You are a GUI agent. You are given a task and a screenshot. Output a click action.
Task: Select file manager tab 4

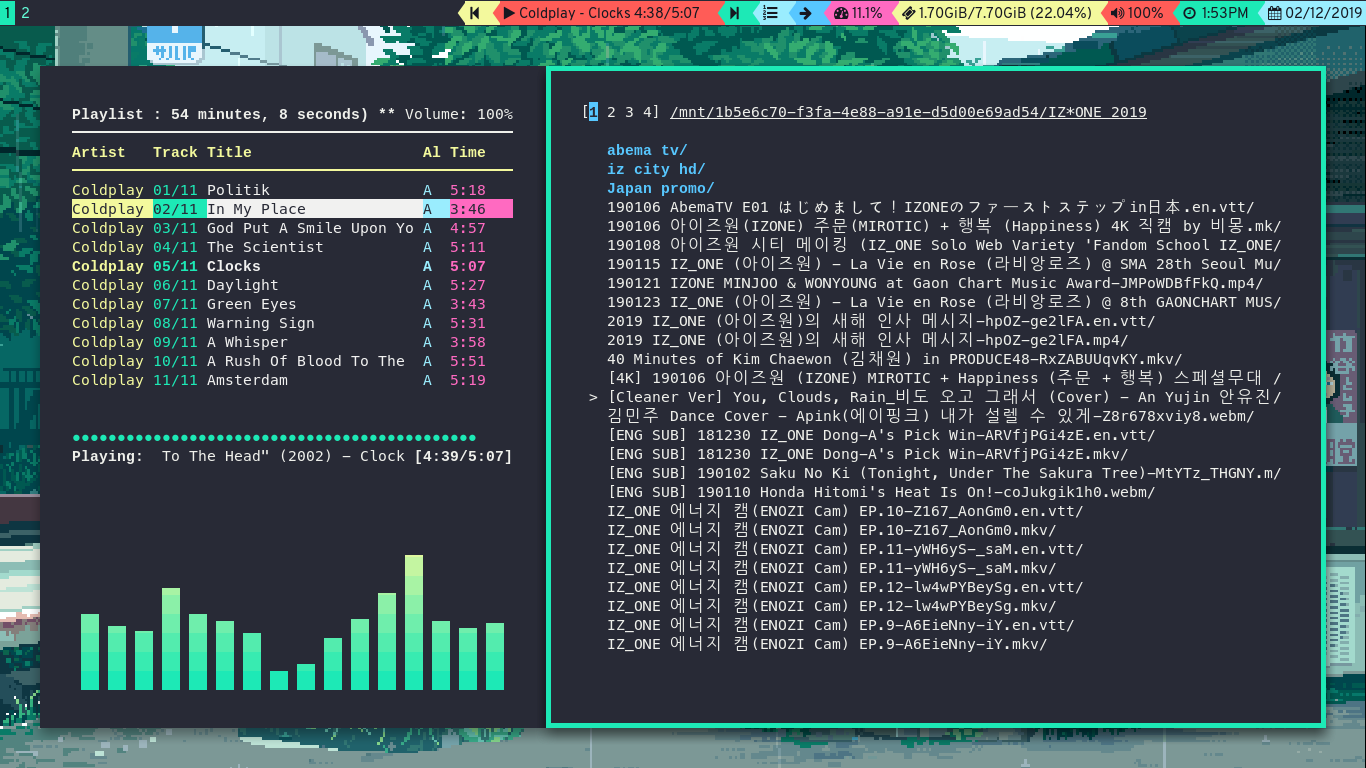(647, 112)
